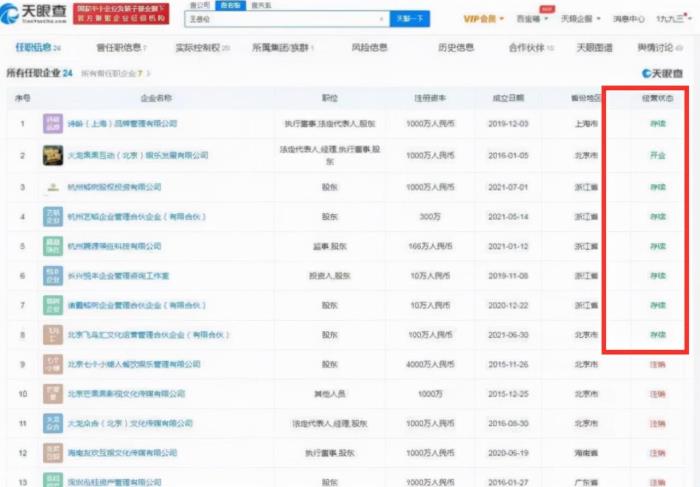Click the brown logo icon in row 8
This screenshot has width=700, height=487.
tap(52, 334)
